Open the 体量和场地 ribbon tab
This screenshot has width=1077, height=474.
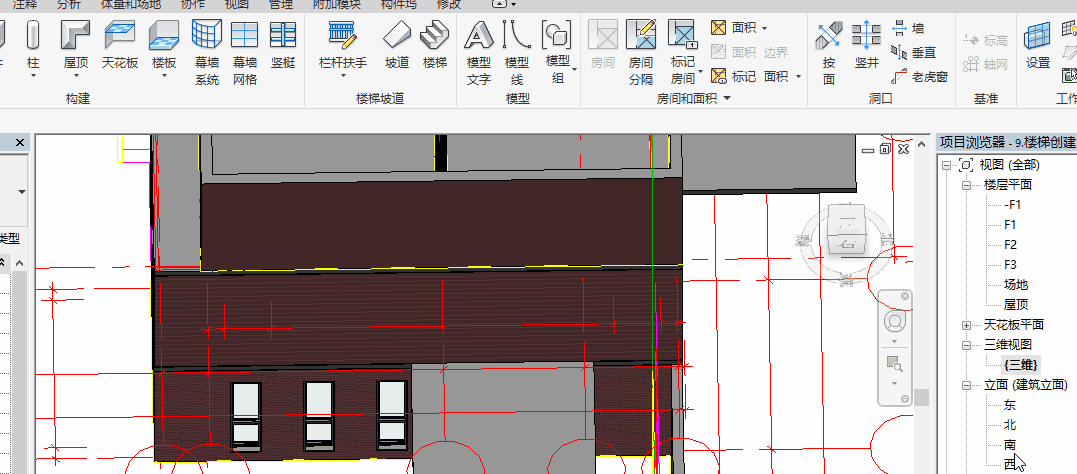point(131,5)
